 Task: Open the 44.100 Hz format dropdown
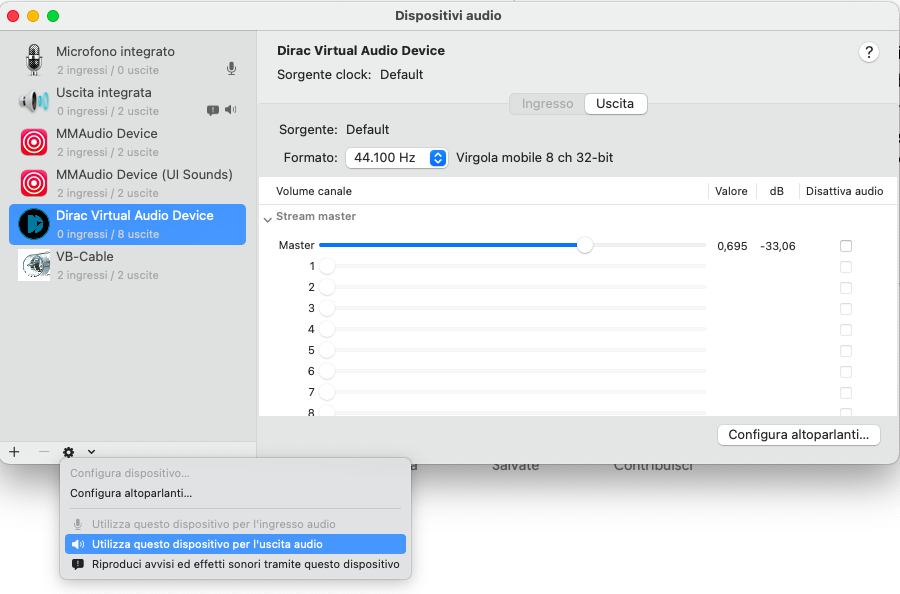point(396,158)
